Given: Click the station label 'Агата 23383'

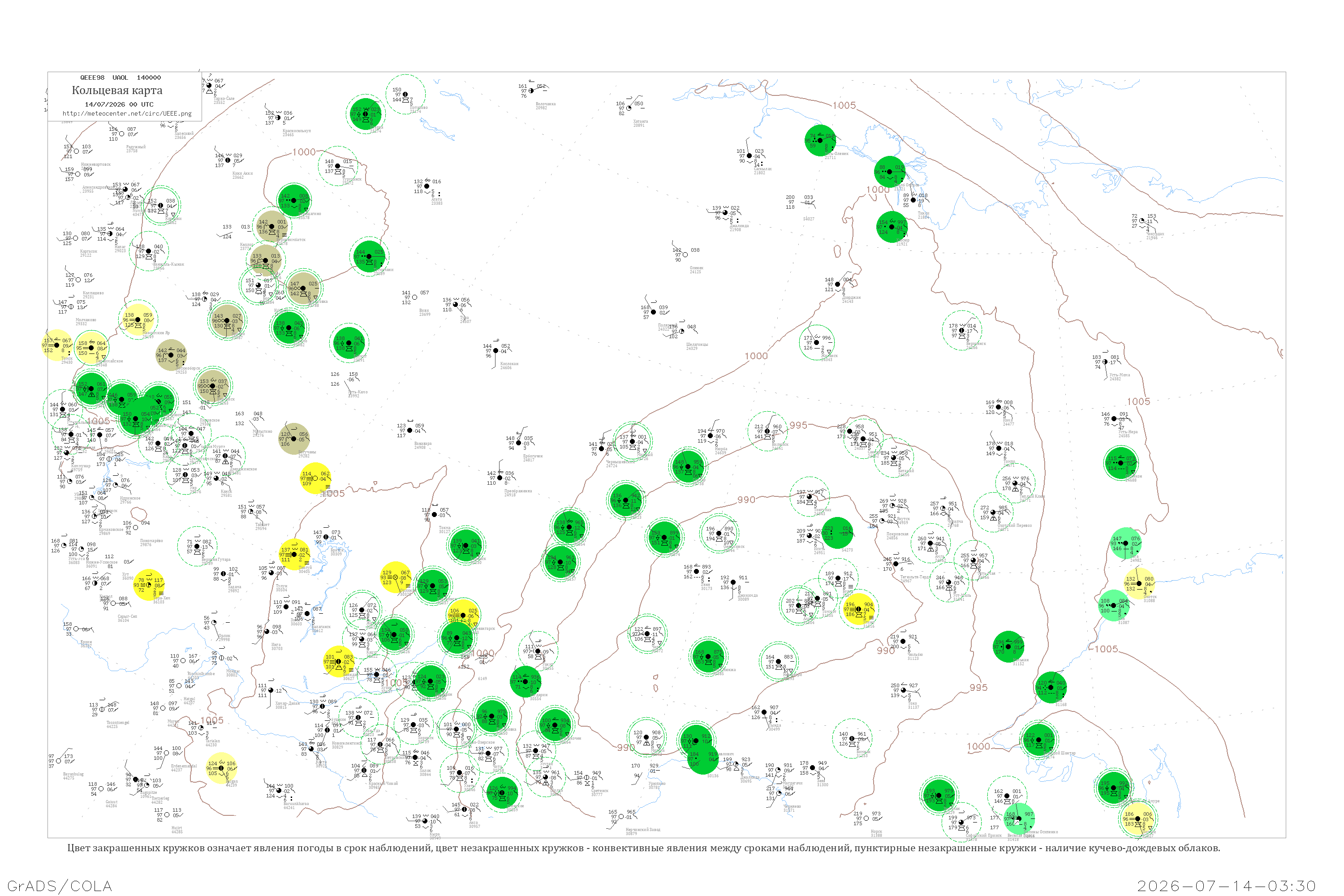Looking at the screenshot, I should 436,201.
